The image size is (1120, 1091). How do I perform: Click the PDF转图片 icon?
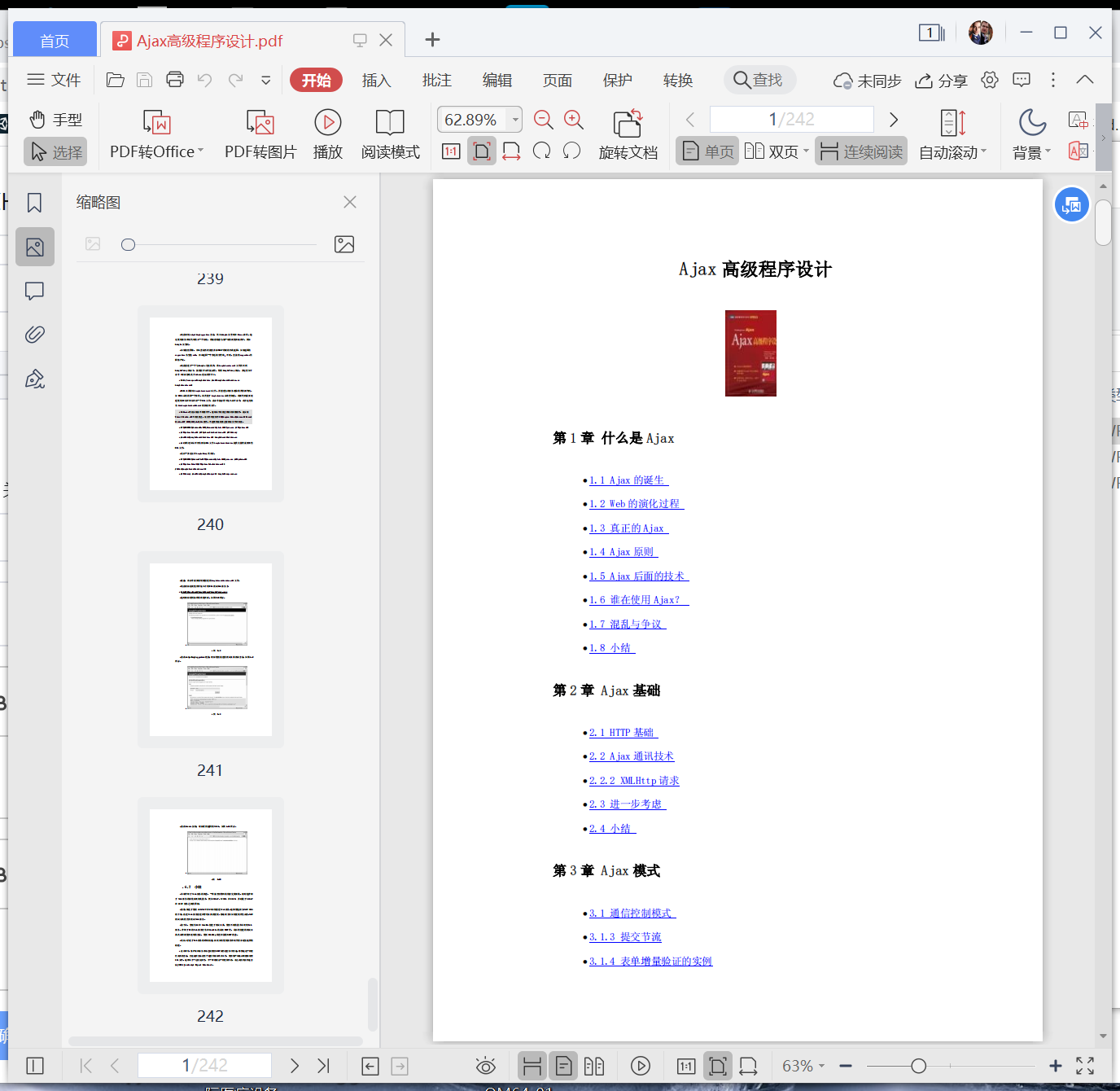(260, 123)
